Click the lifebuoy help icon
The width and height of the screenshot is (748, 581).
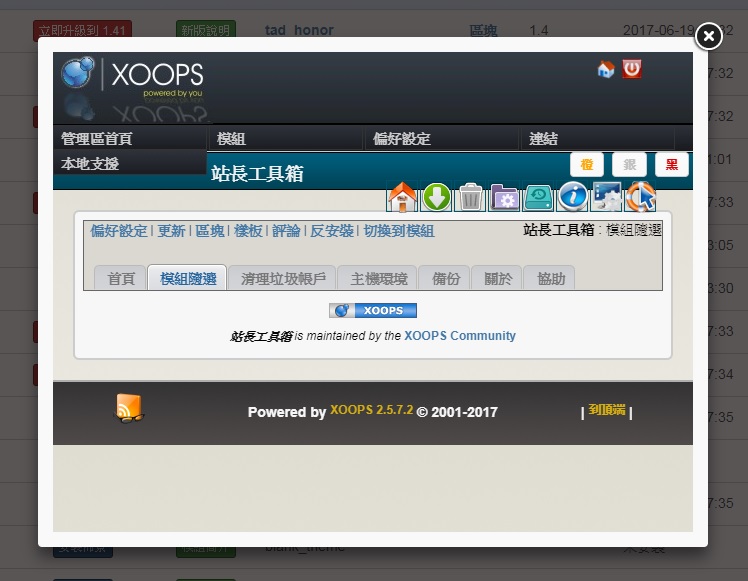click(x=641, y=196)
